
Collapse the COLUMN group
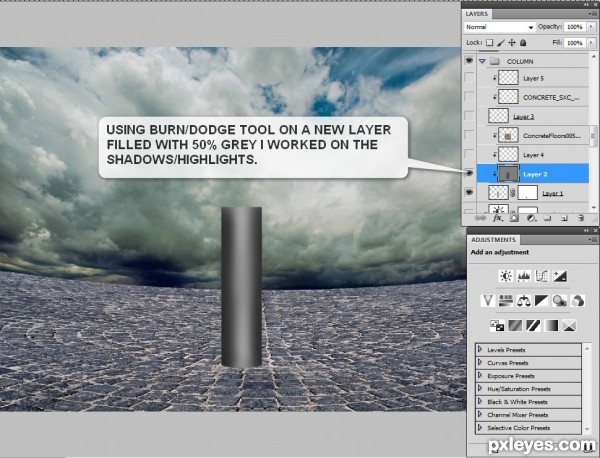click(x=482, y=61)
